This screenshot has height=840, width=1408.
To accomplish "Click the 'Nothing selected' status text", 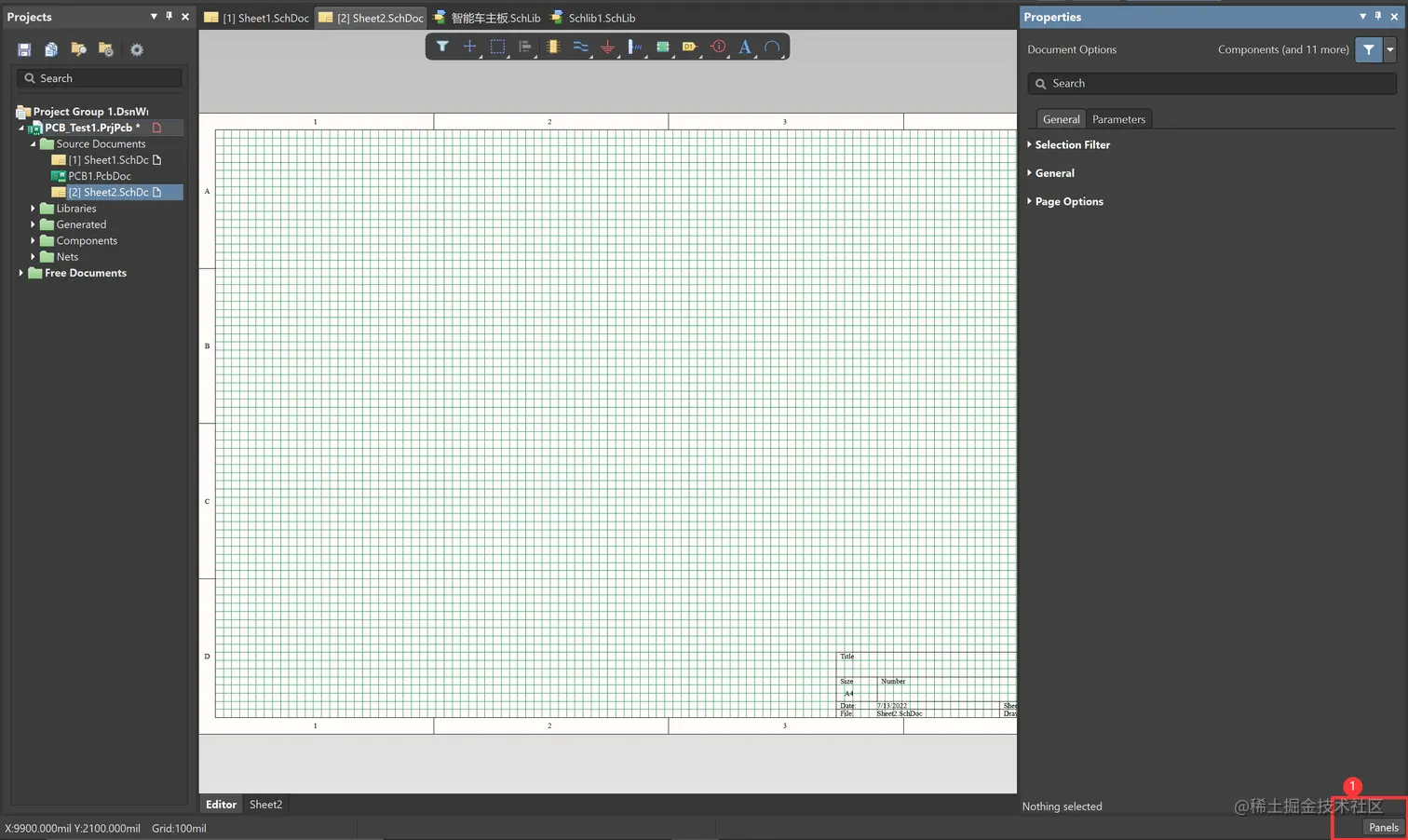I will tap(1062, 806).
